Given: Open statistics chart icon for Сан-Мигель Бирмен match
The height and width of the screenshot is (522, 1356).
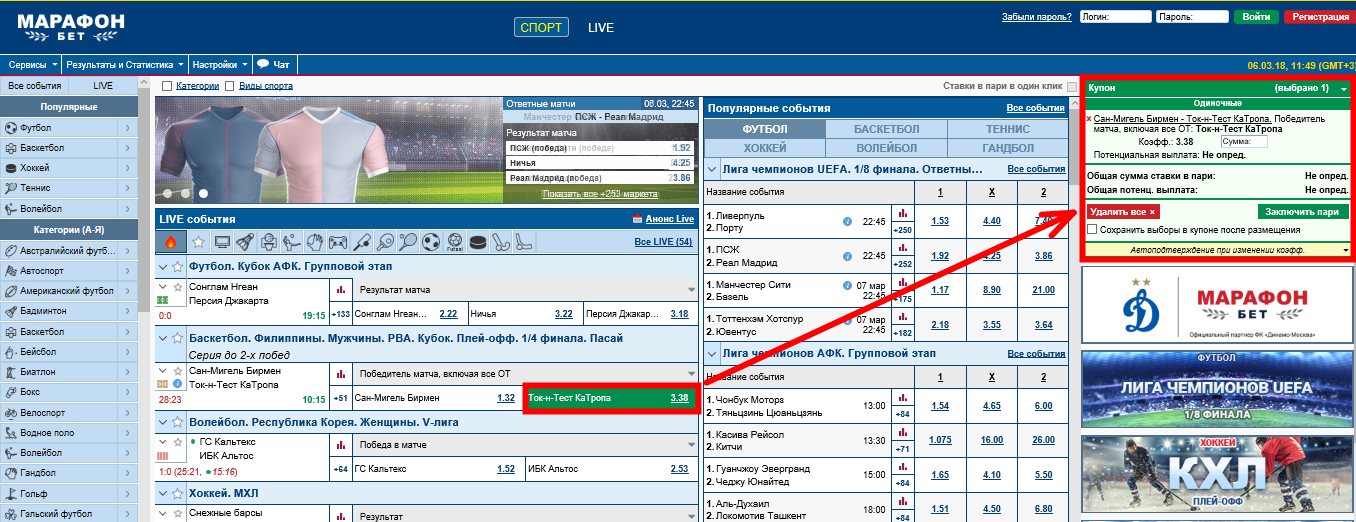Looking at the screenshot, I should [x=340, y=374].
